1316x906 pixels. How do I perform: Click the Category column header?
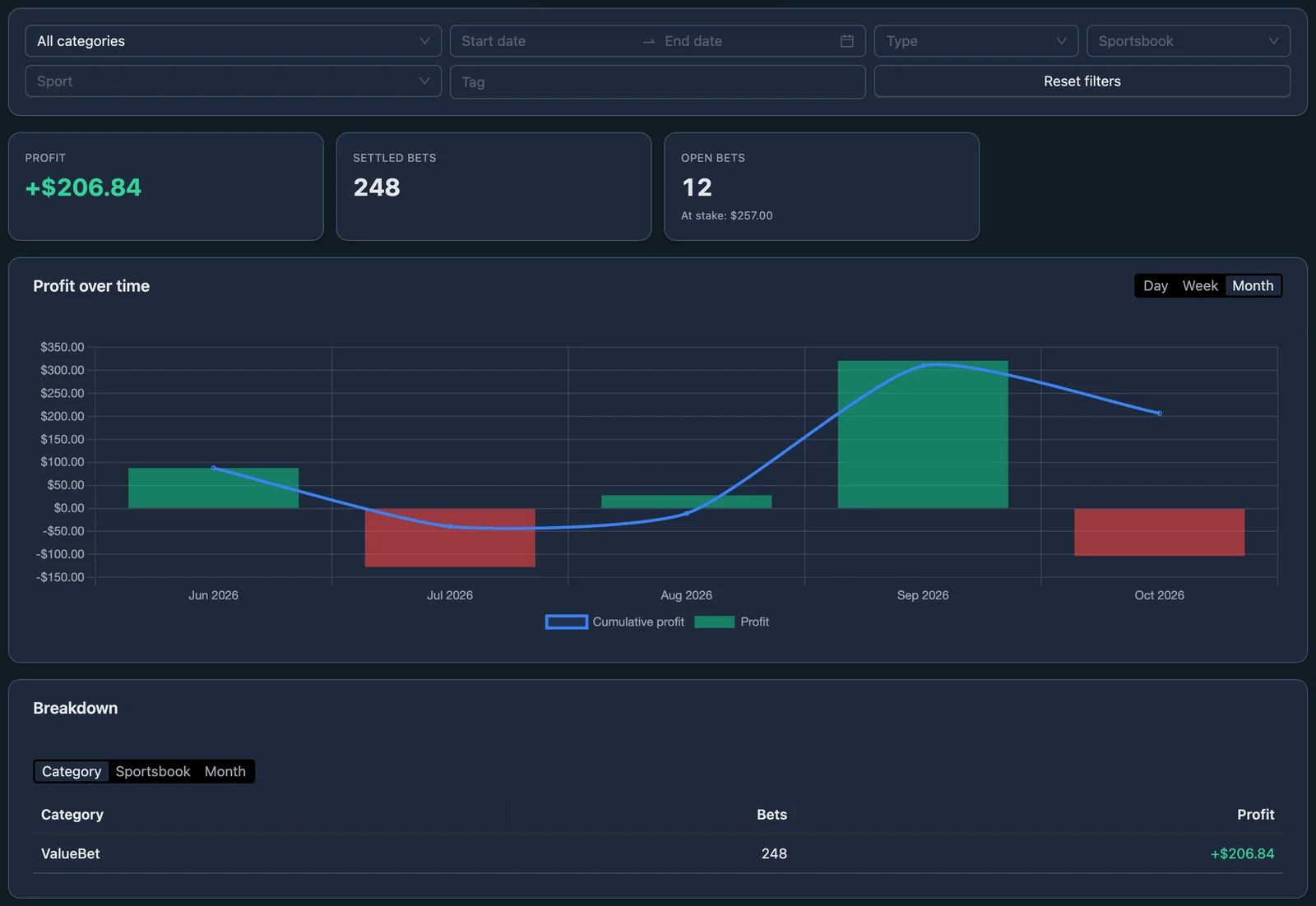coord(72,815)
